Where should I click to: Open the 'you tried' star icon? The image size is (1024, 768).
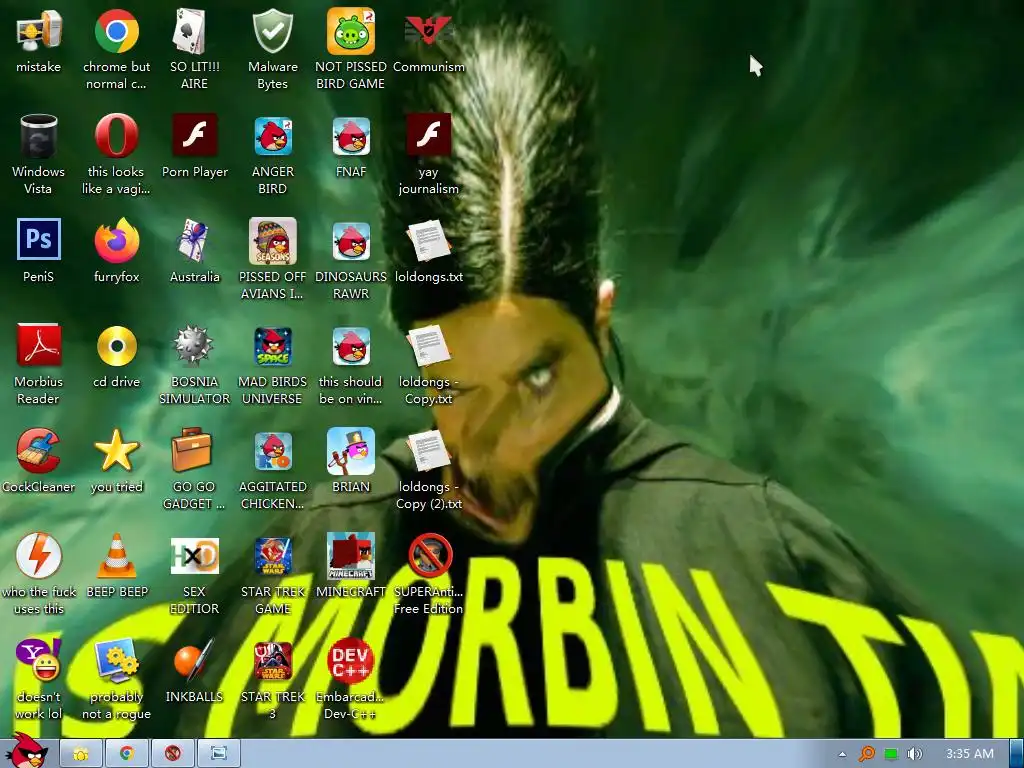[117, 450]
